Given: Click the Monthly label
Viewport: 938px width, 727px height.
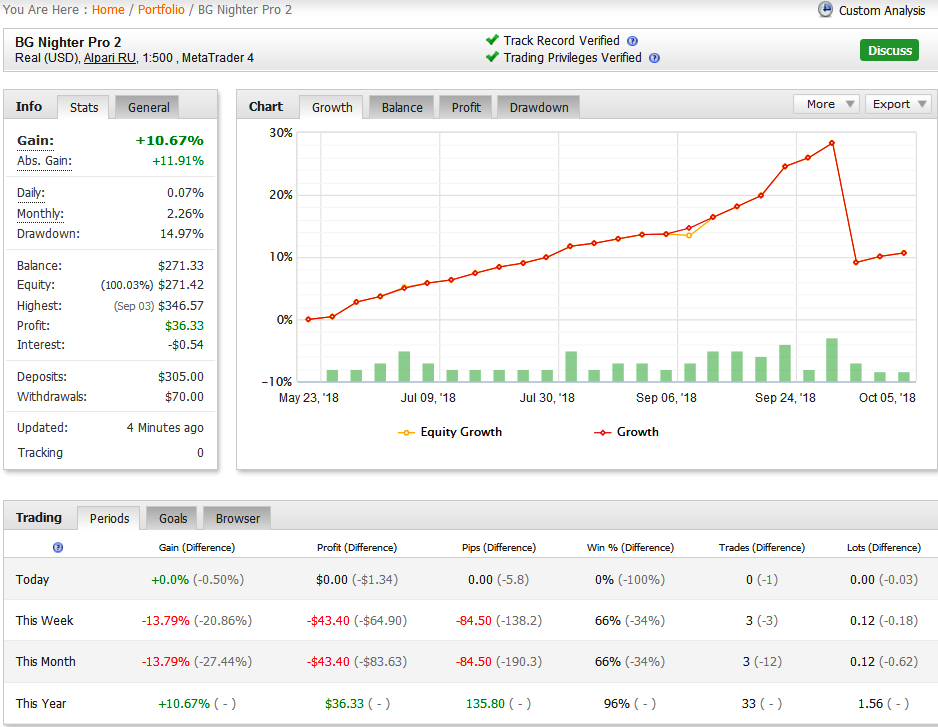Looking at the screenshot, I should tap(40, 214).
